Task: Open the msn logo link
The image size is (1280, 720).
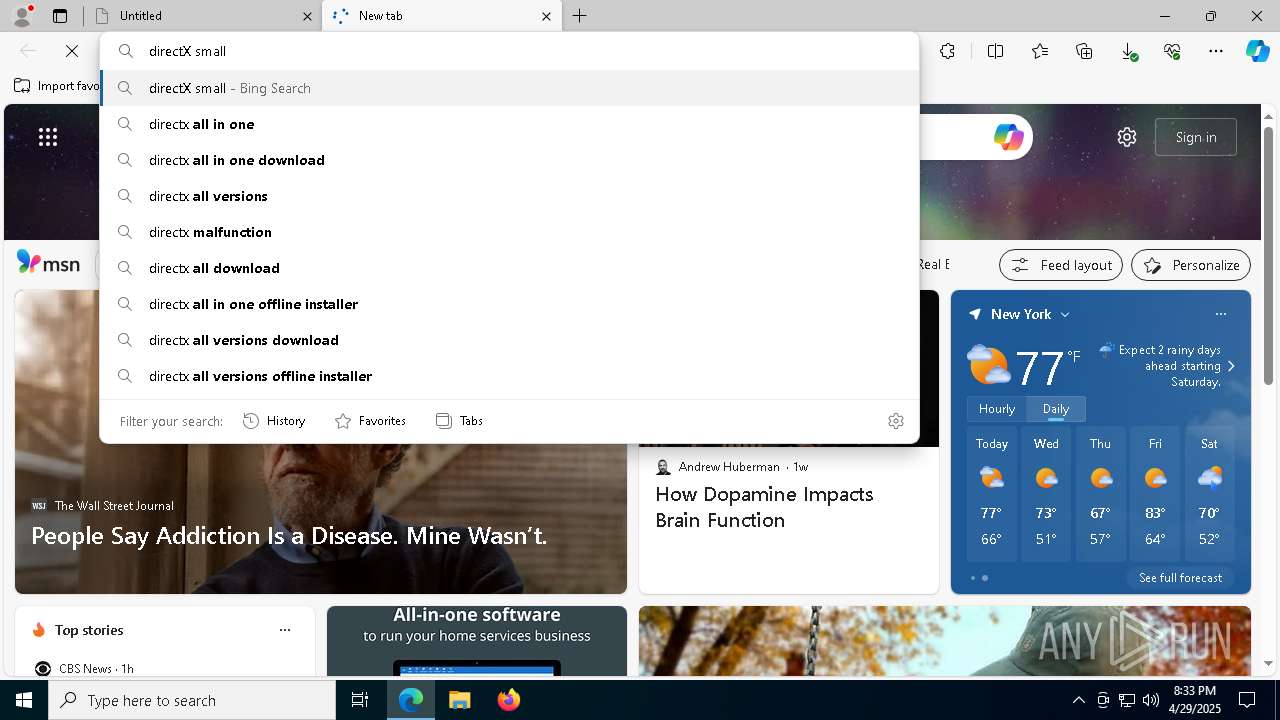Action: (48, 263)
